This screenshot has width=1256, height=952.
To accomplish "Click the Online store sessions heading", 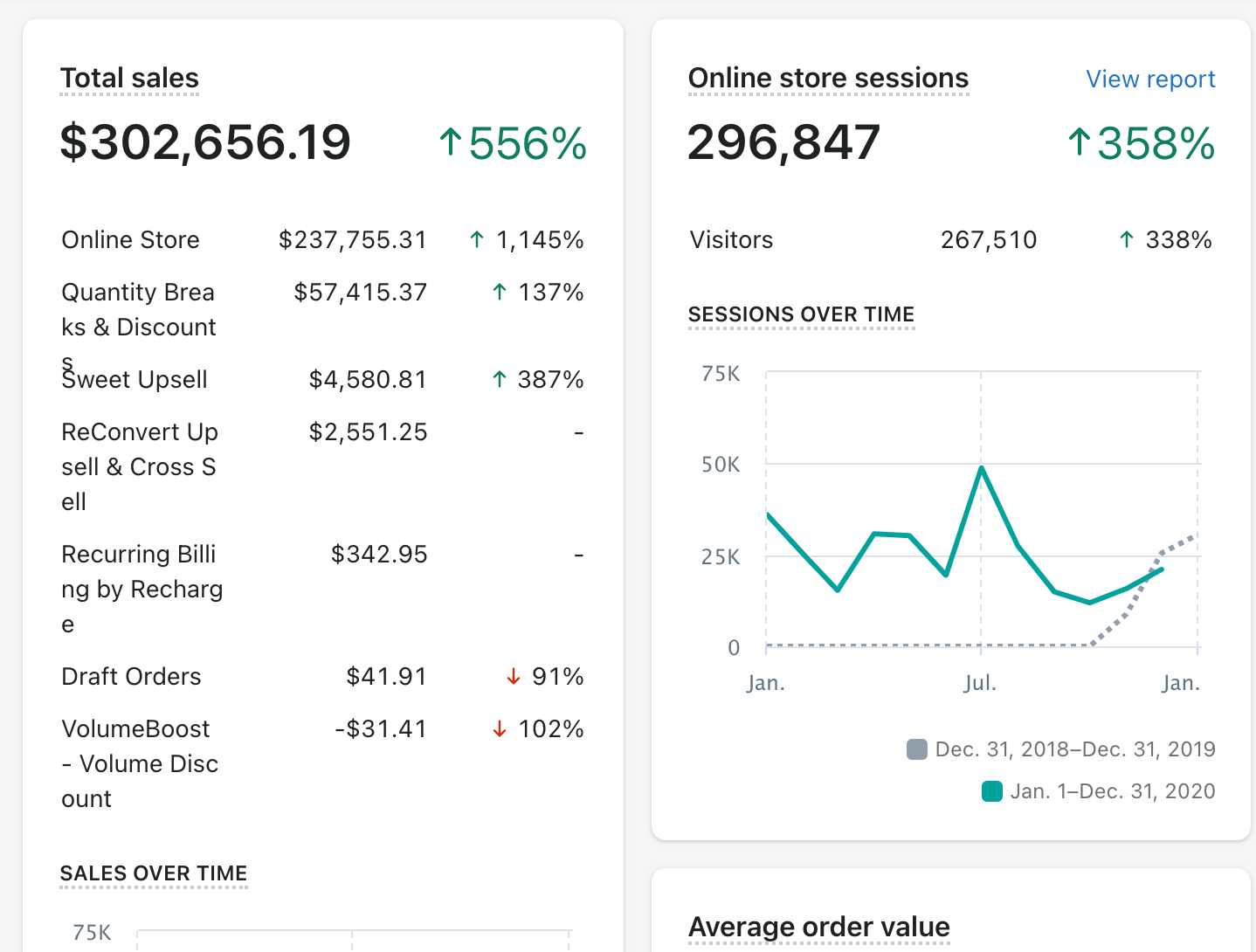I will [828, 78].
